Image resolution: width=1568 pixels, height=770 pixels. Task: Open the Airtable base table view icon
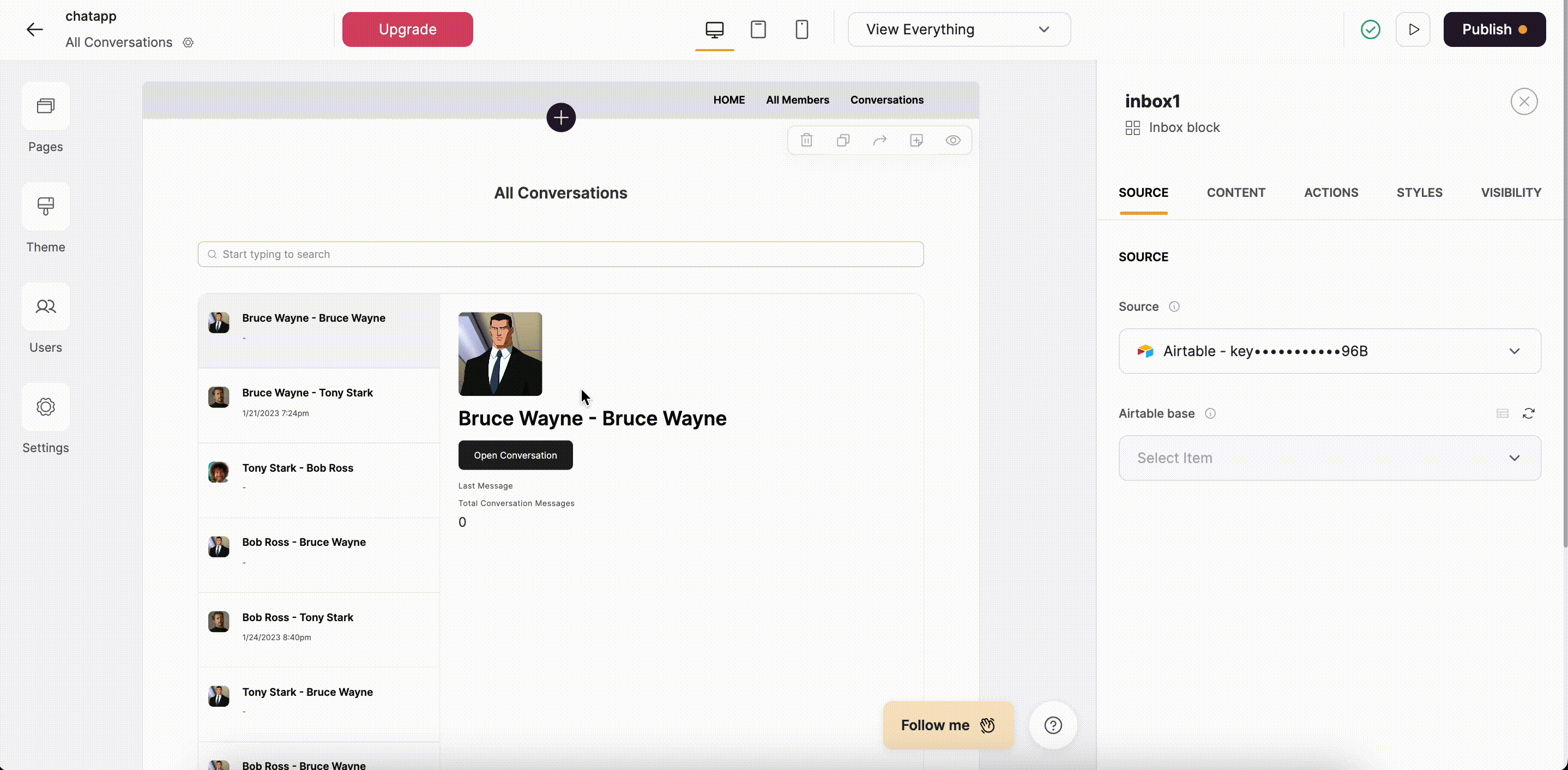tap(1501, 413)
